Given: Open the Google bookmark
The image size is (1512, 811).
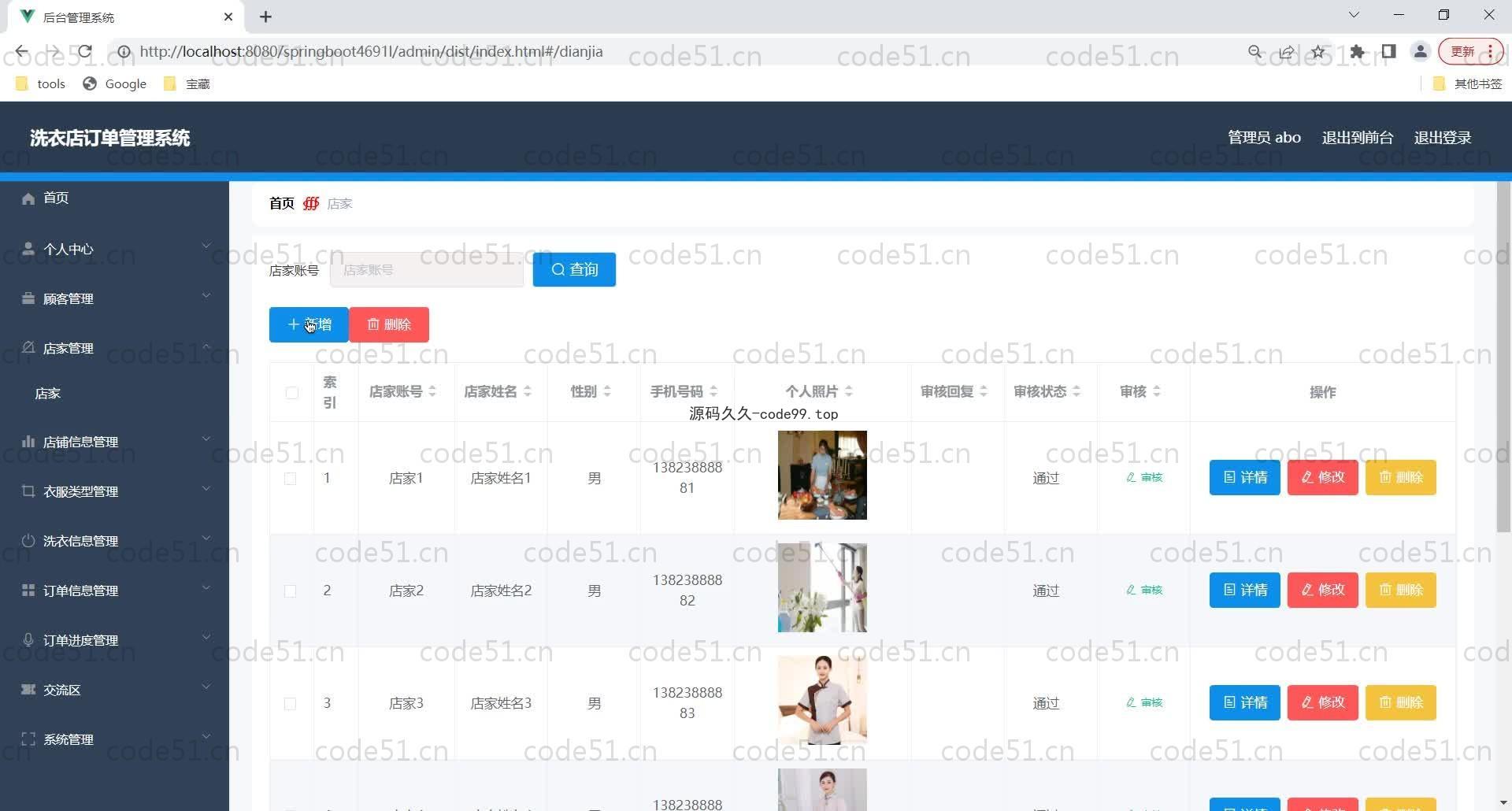Looking at the screenshot, I should click(x=115, y=83).
